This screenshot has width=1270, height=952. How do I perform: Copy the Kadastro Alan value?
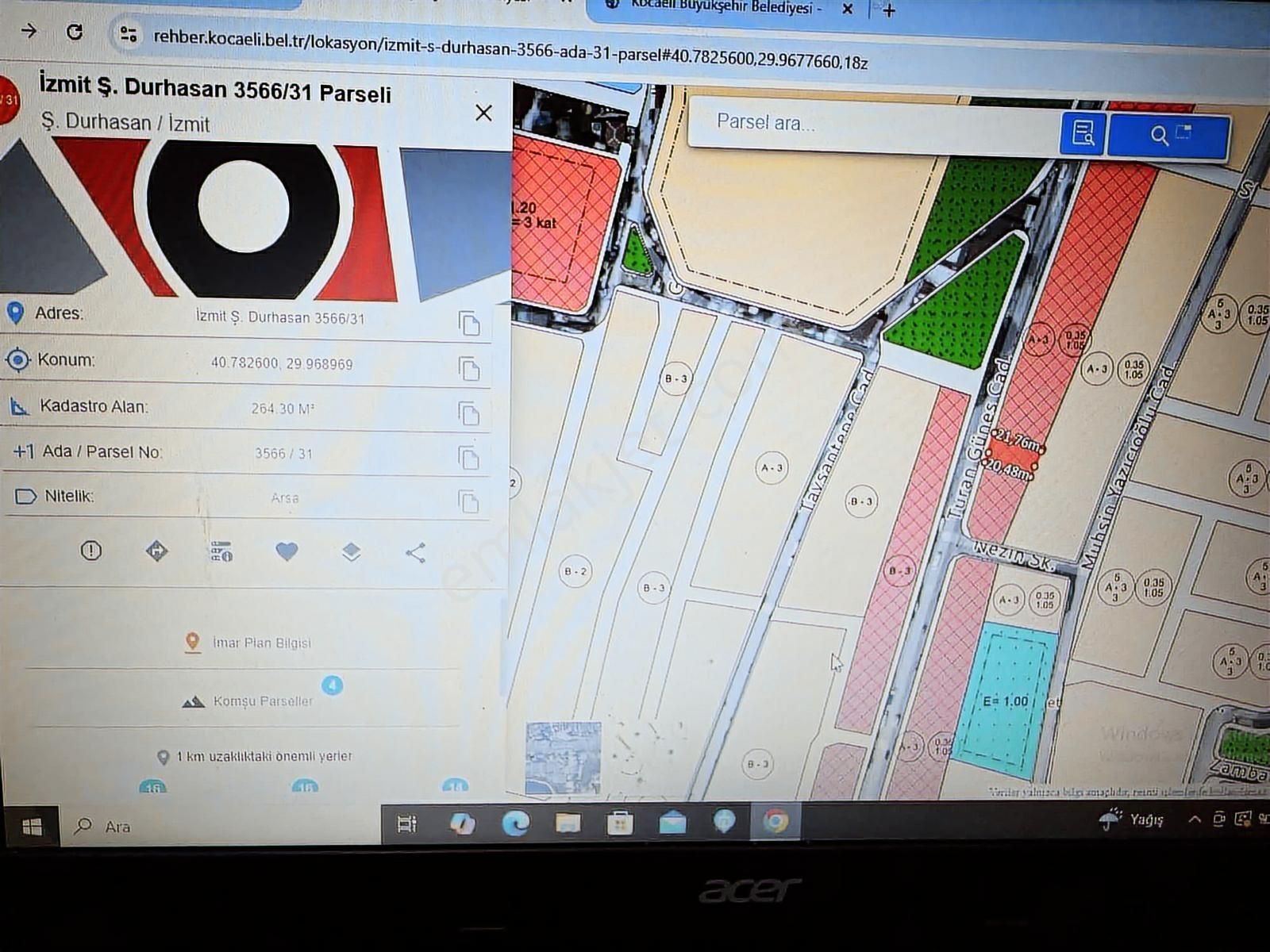[469, 413]
